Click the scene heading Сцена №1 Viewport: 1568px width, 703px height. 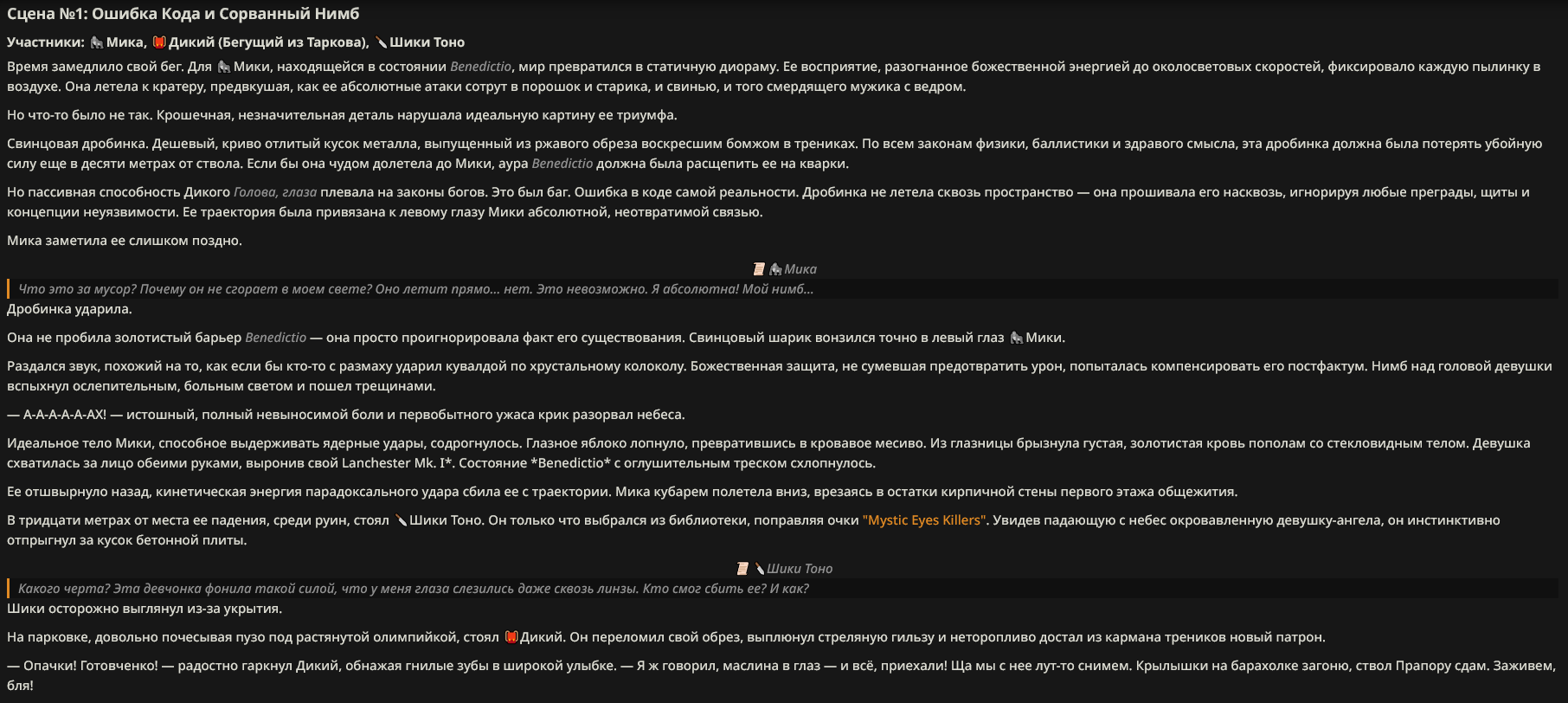pyautogui.click(x=183, y=14)
